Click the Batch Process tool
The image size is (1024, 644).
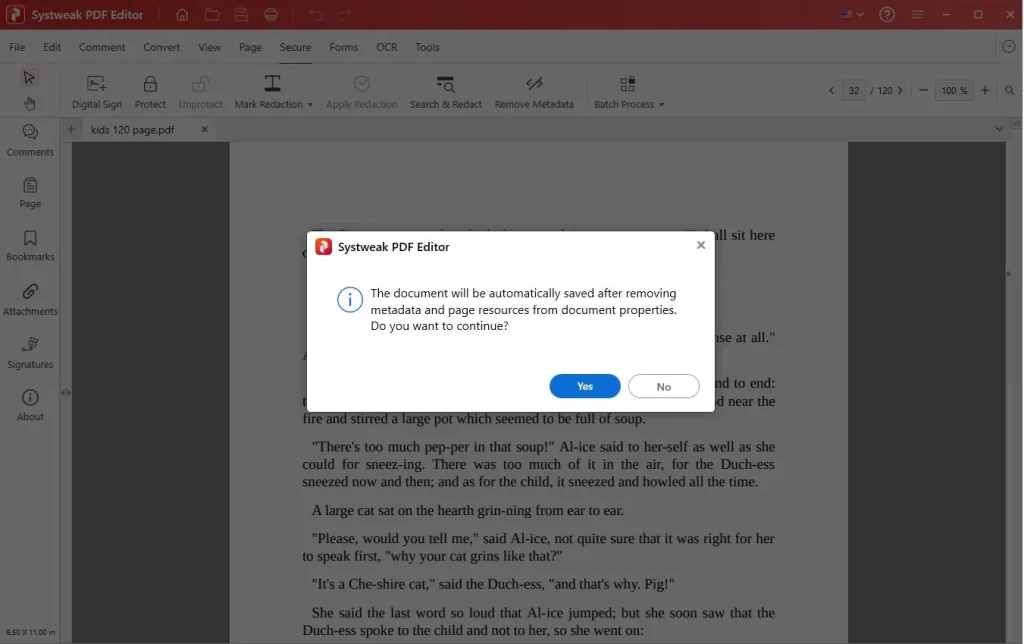[624, 91]
